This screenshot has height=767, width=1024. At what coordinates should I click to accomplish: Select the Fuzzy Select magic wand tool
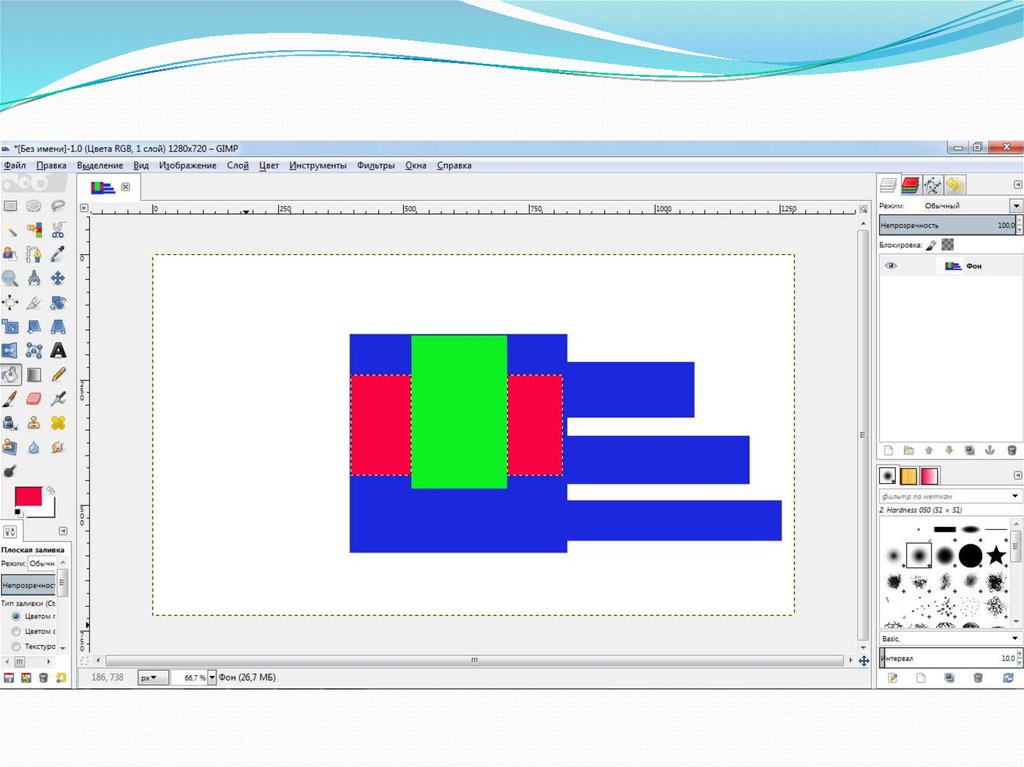coord(10,230)
